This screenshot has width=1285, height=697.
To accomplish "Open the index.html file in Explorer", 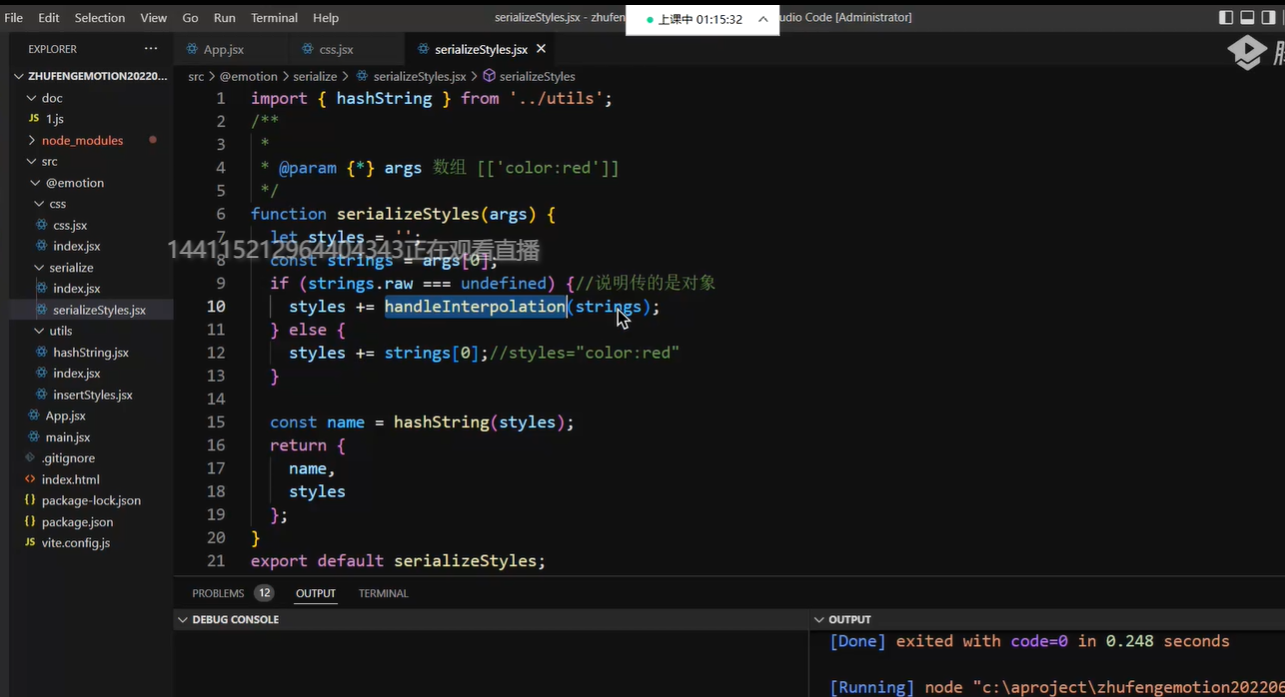I will pos(70,479).
